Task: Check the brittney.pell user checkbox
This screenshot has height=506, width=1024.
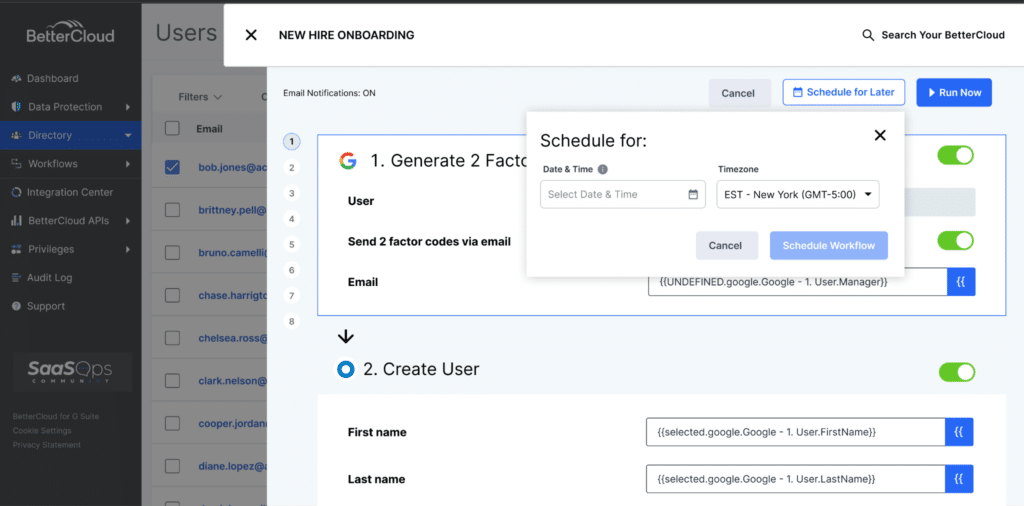Action: [x=172, y=210]
